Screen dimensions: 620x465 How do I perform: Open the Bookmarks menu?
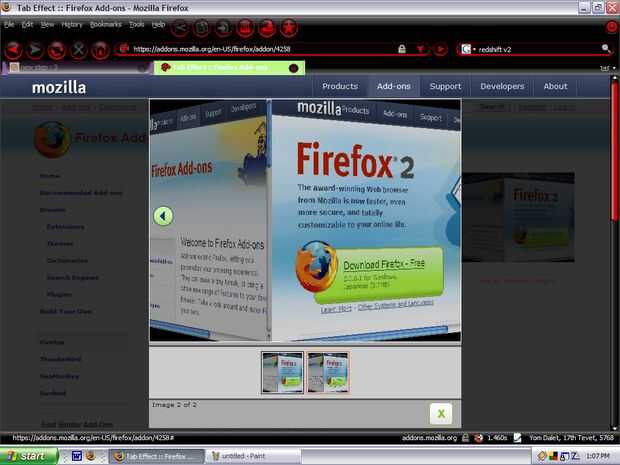(x=106, y=25)
